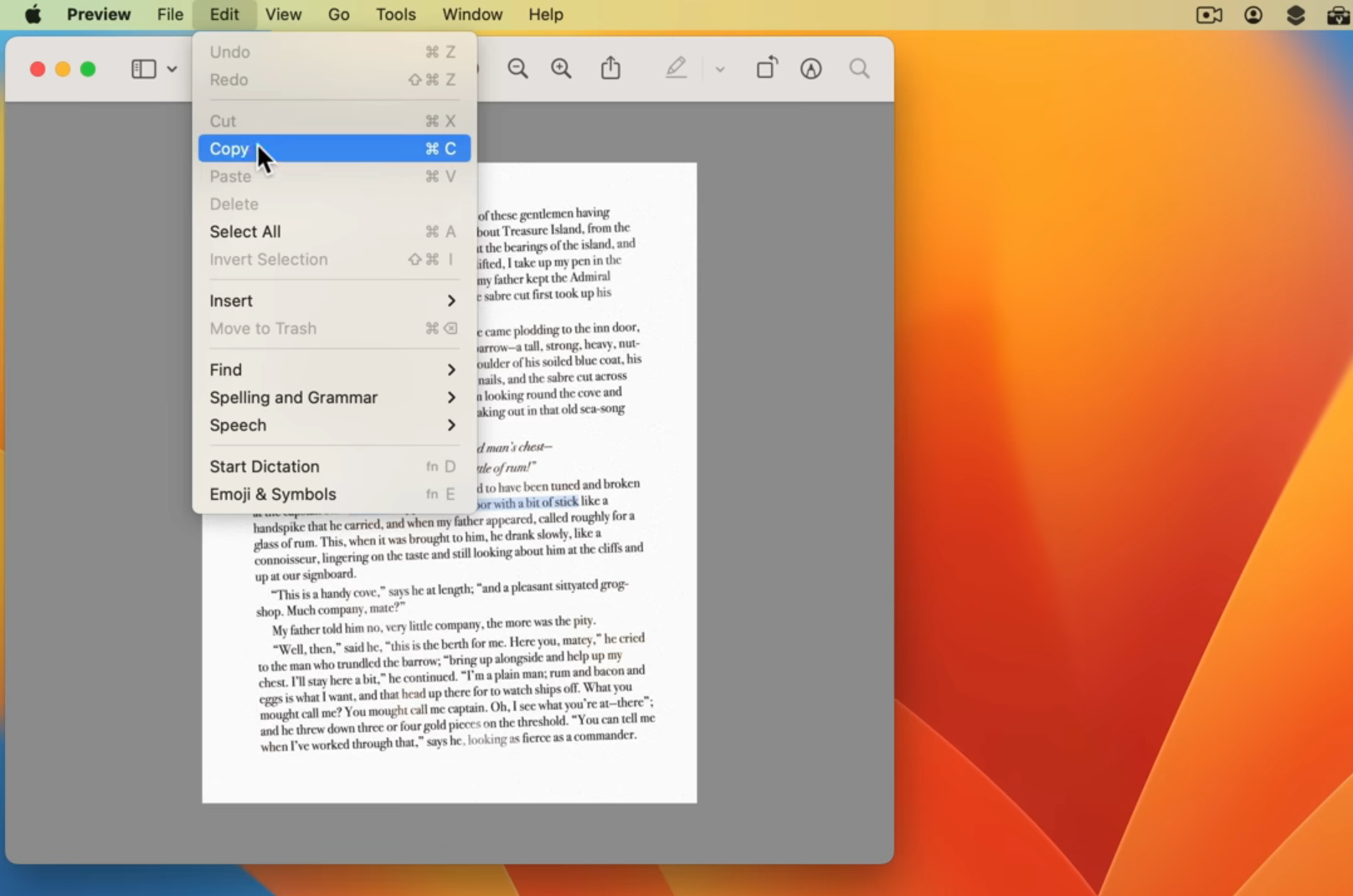Screen dimensions: 1353x896
Task: Open the Share icon in toolbar
Action: click(611, 68)
